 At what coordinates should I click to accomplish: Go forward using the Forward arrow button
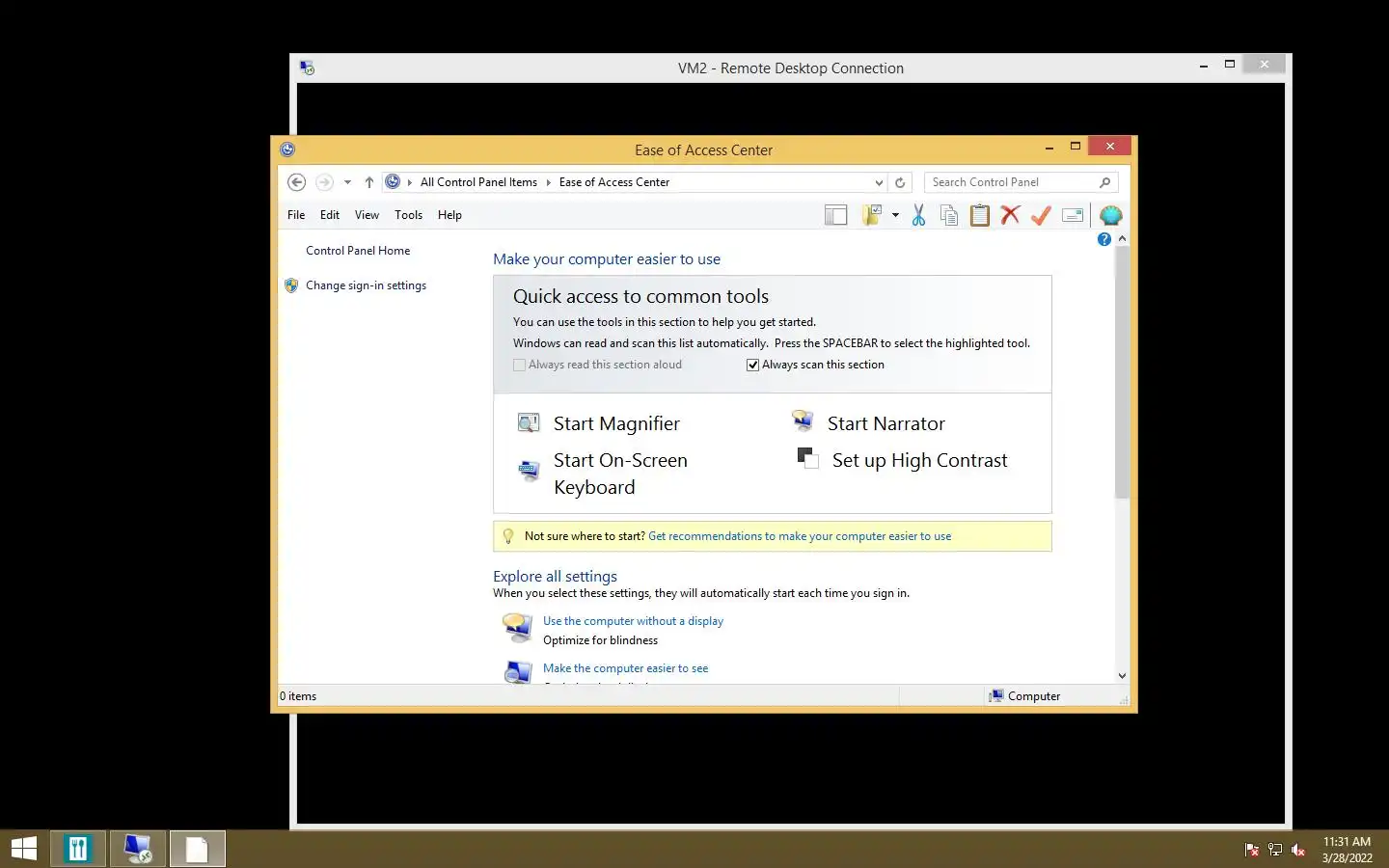[324, 182]
